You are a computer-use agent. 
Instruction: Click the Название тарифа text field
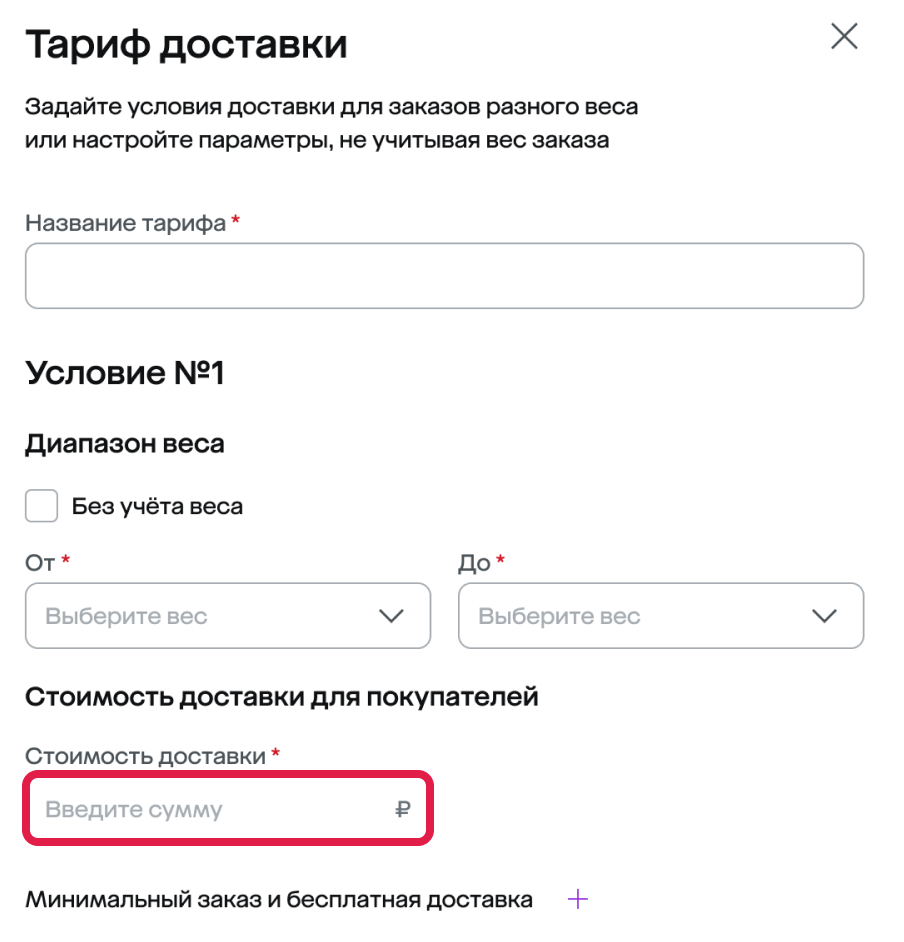(444, 275)
